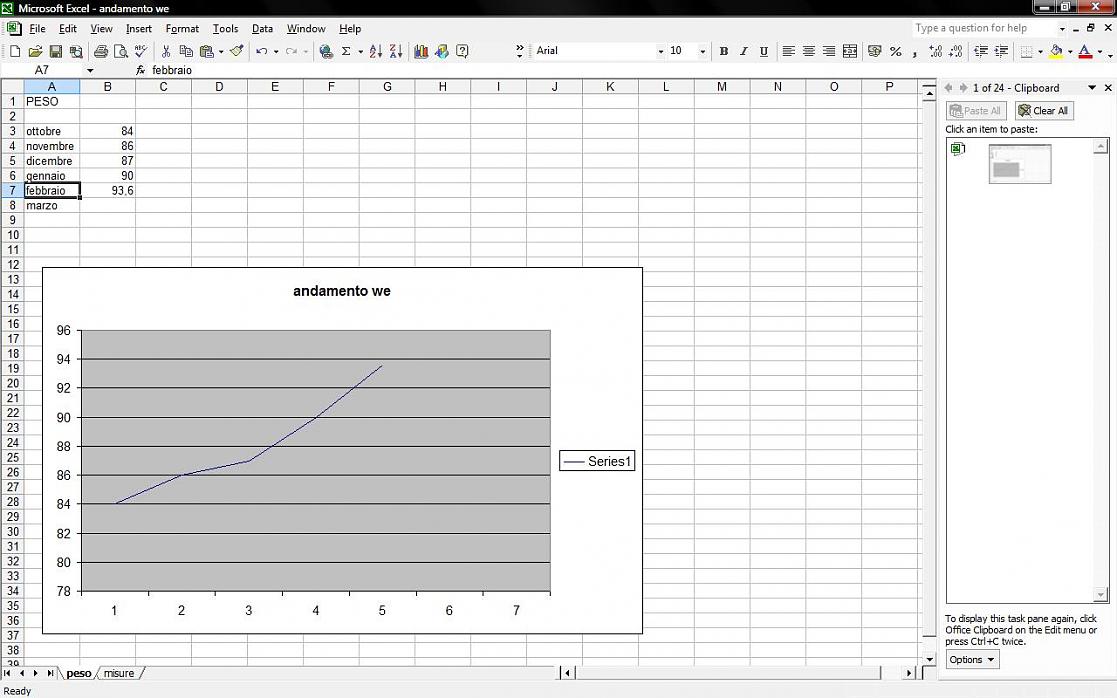Select the Format Painter brush
Screen dimensions: 1117x698
[237, 51]
